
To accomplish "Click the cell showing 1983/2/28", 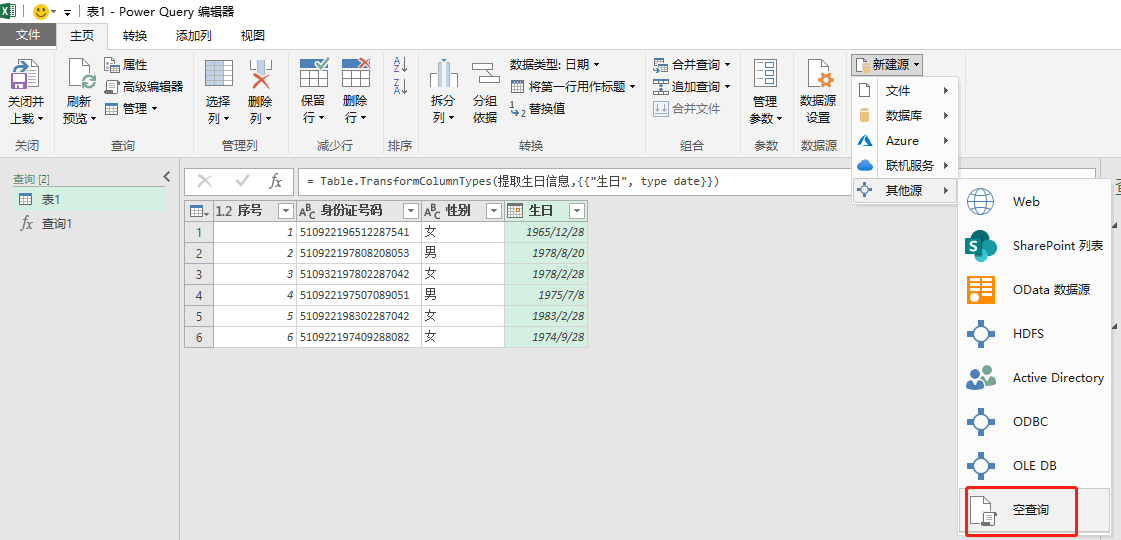I will point(546,316).
